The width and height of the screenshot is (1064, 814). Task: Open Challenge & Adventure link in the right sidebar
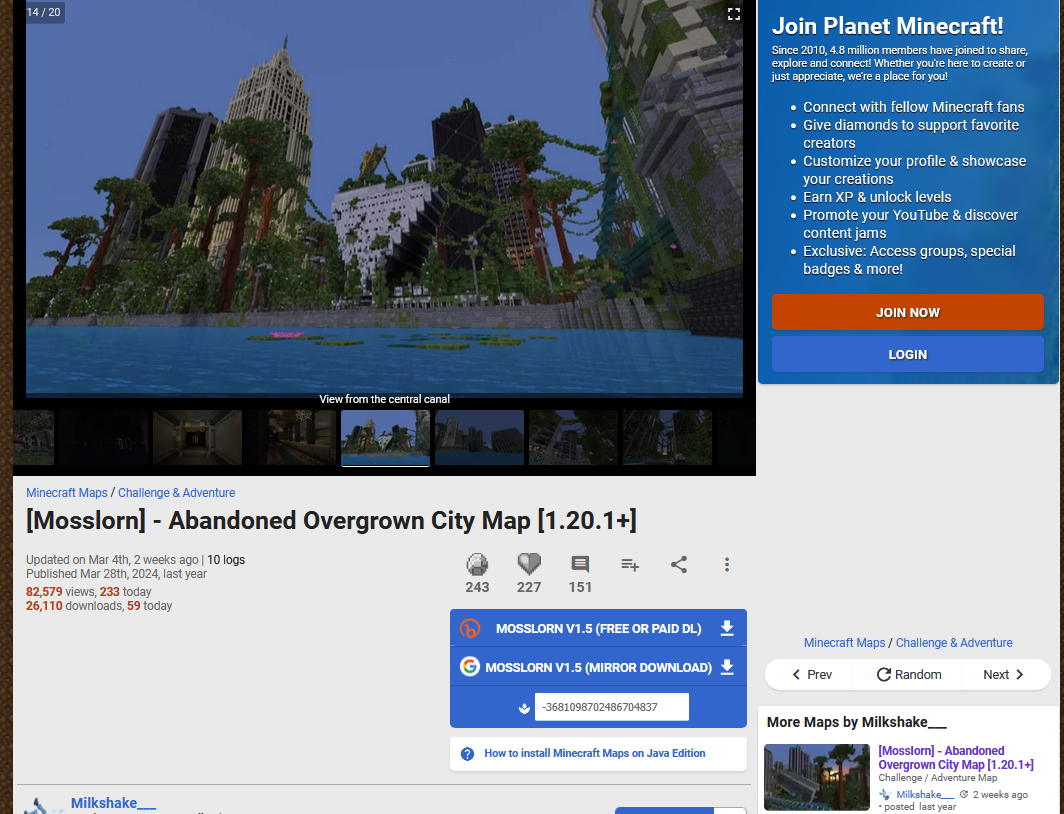pyautogui.click(x=954, y=642)
